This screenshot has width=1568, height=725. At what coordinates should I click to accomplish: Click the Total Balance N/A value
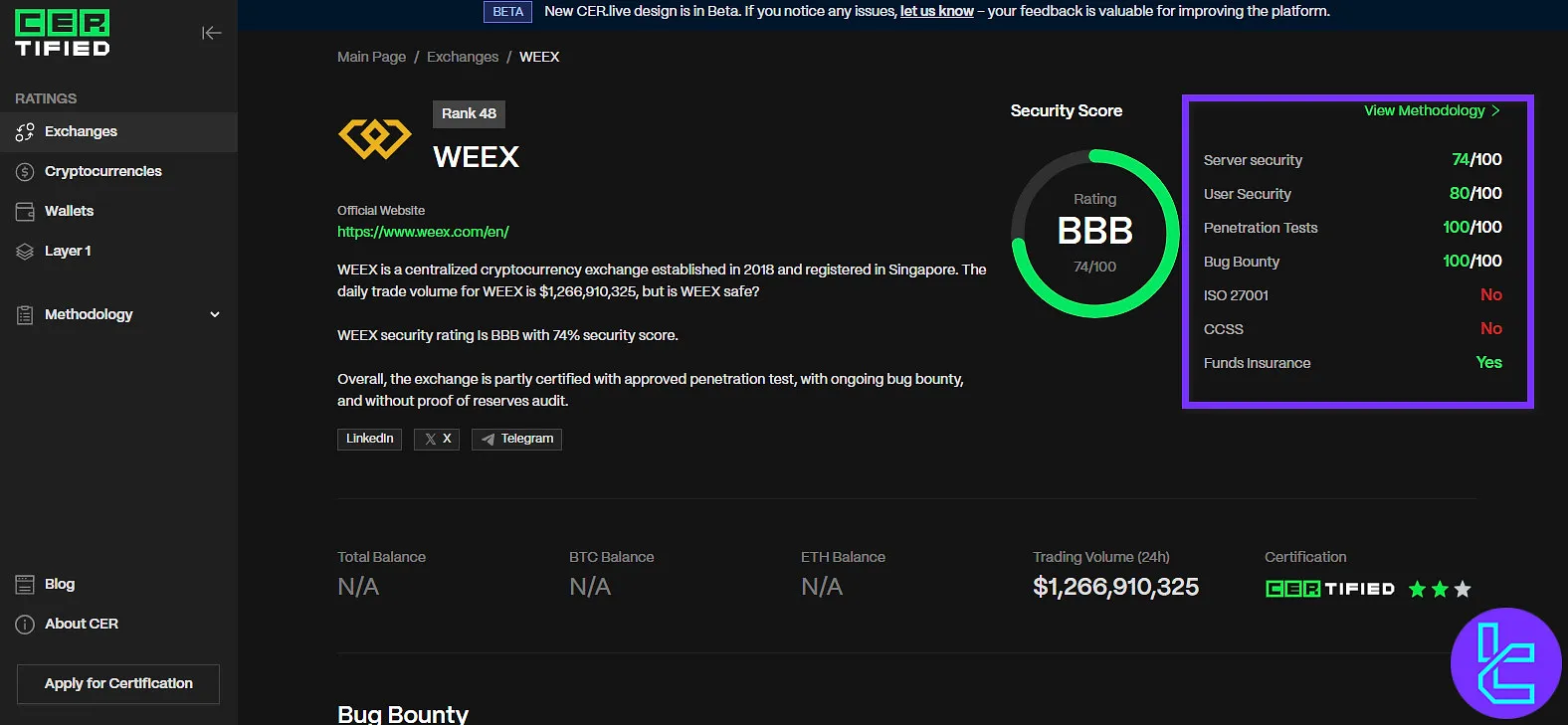pyautogui.click(x=358, y=587)
